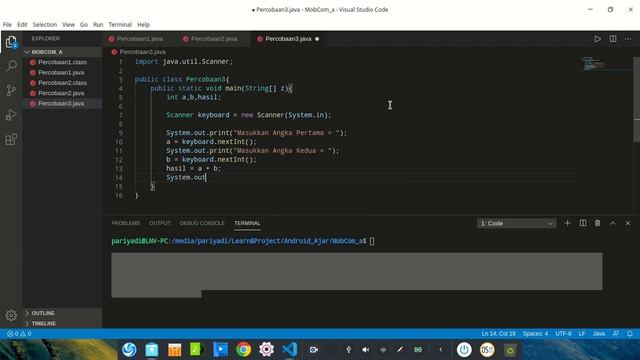Expand hidden tray icons arrow in taskbar
Screen dimensions: 640x360
pos(441,350)
